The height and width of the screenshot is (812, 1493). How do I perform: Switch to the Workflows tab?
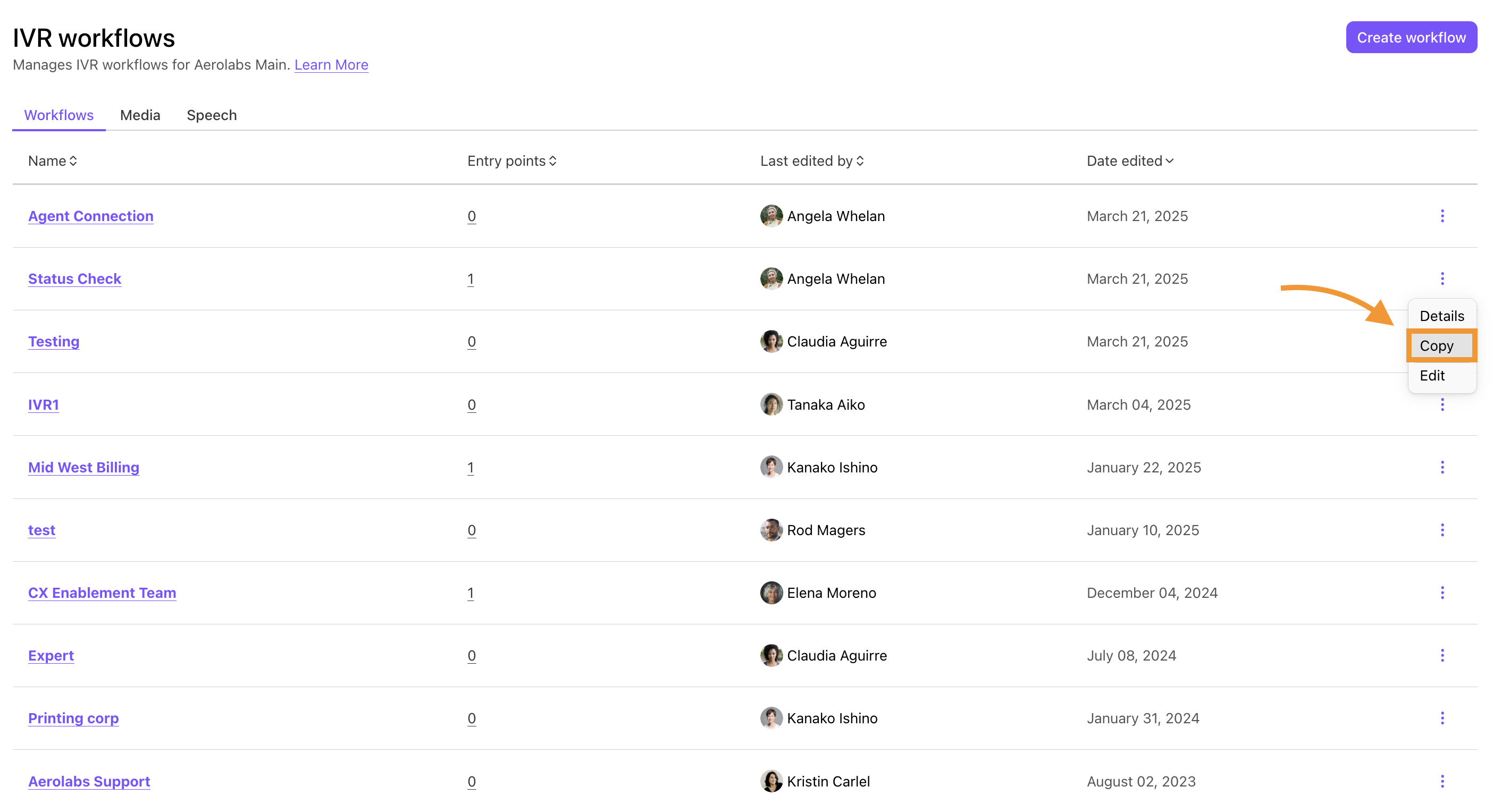(58, 115)
